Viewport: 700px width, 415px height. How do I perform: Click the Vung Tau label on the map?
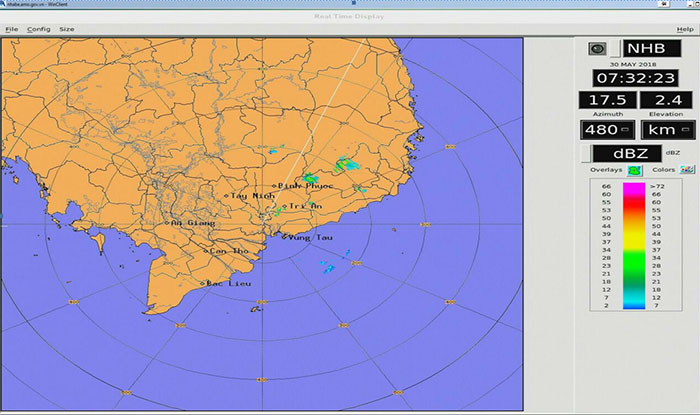[x=310, y=237]
